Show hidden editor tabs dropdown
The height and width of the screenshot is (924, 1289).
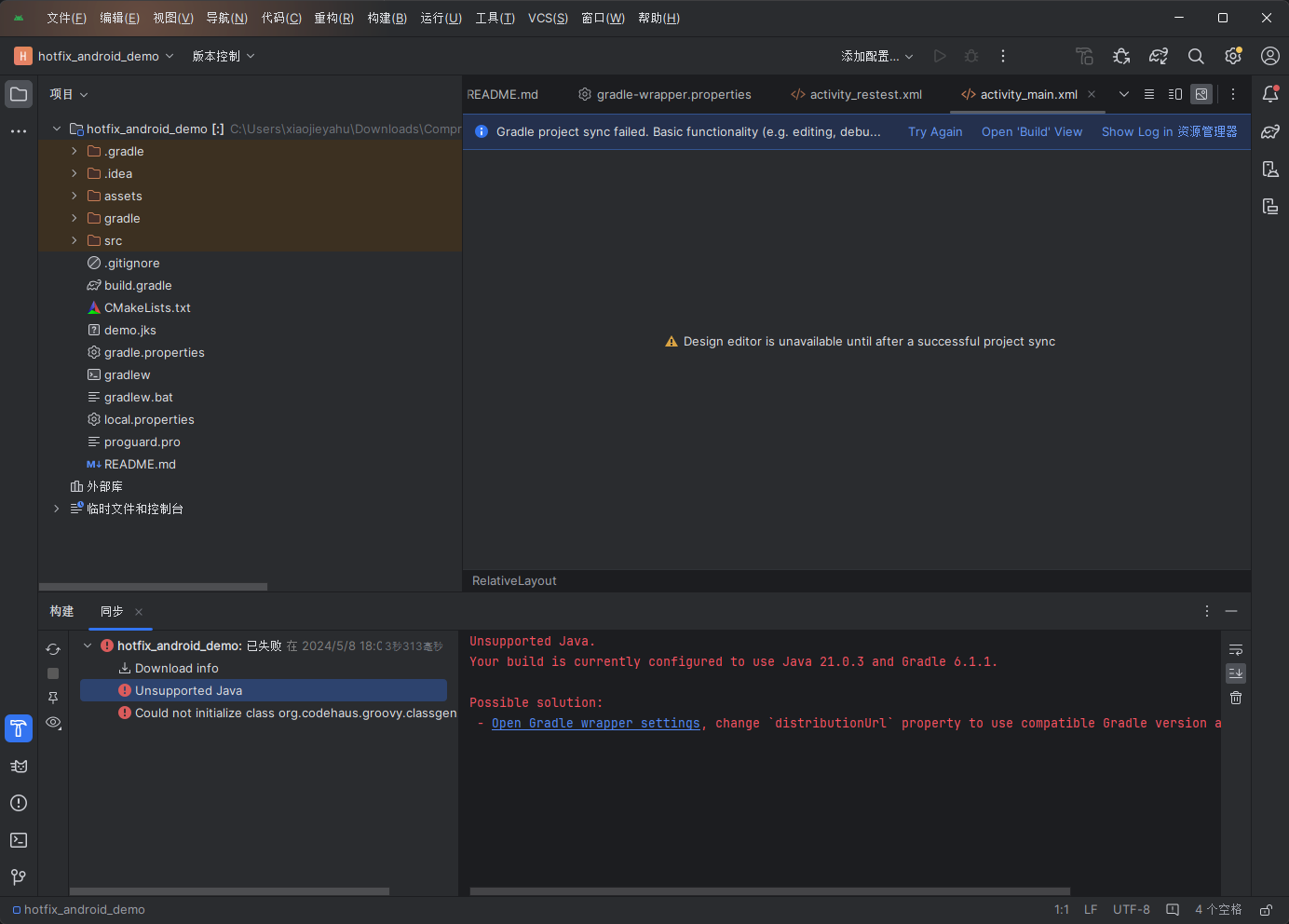(1124, 94)
